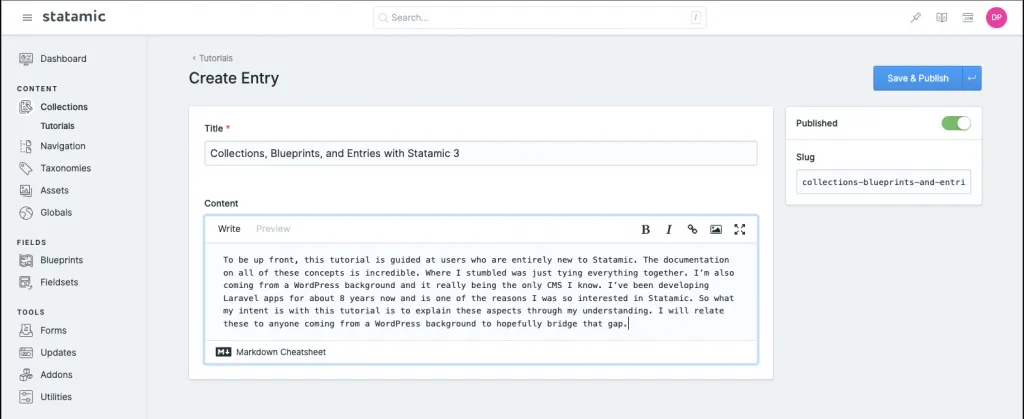
Task: Click the Collections sidebar icon
Action: (x=26, y=107)
